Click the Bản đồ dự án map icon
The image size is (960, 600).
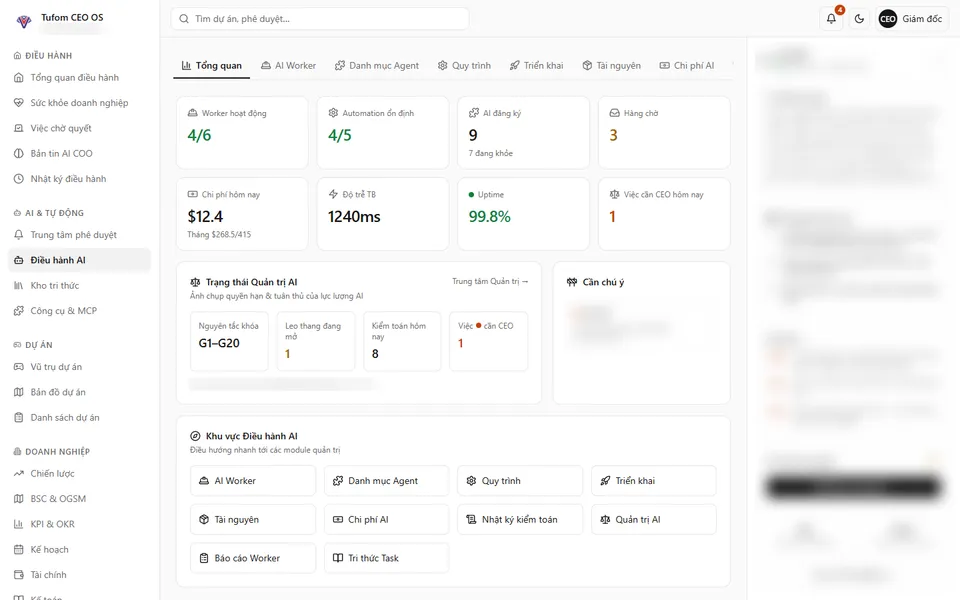click(18, 392)
